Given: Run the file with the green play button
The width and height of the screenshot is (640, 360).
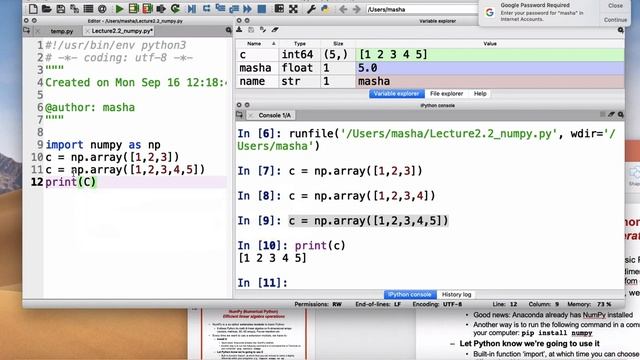Looking at the screenshot, I should tap(119, 9).
